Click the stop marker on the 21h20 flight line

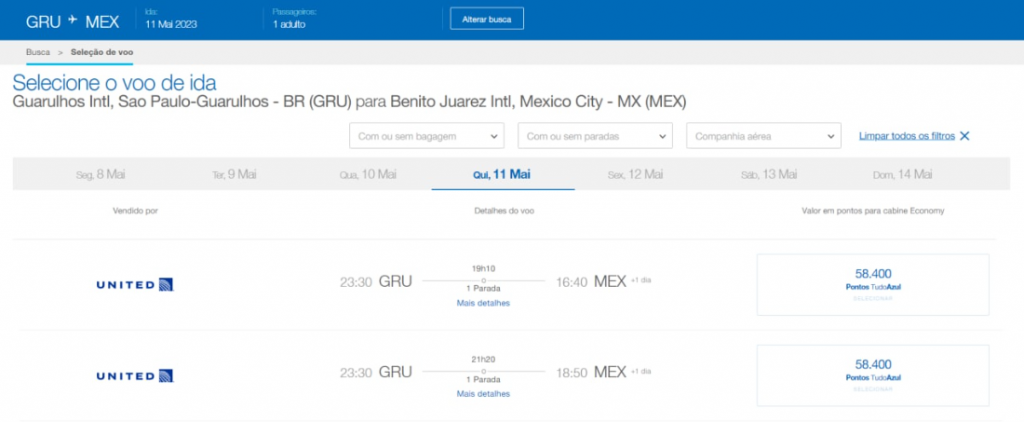pyautogui.click(x=484, y=371)
